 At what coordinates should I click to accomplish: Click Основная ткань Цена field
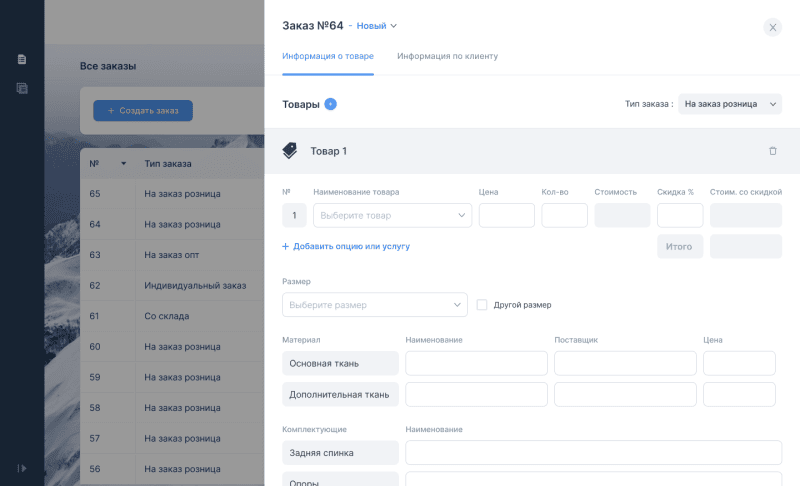click(x=739, y=363)
